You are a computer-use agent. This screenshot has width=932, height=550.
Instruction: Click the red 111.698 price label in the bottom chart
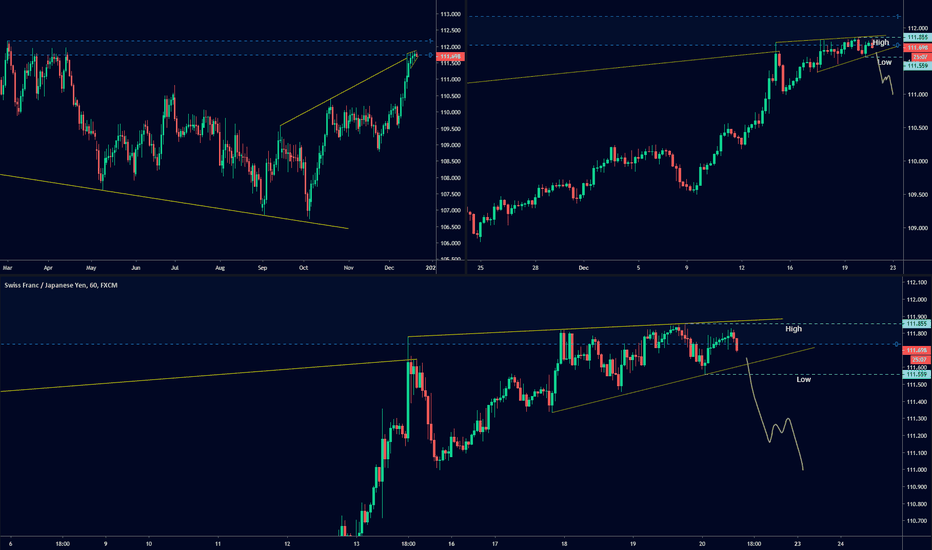click(917, 351)
